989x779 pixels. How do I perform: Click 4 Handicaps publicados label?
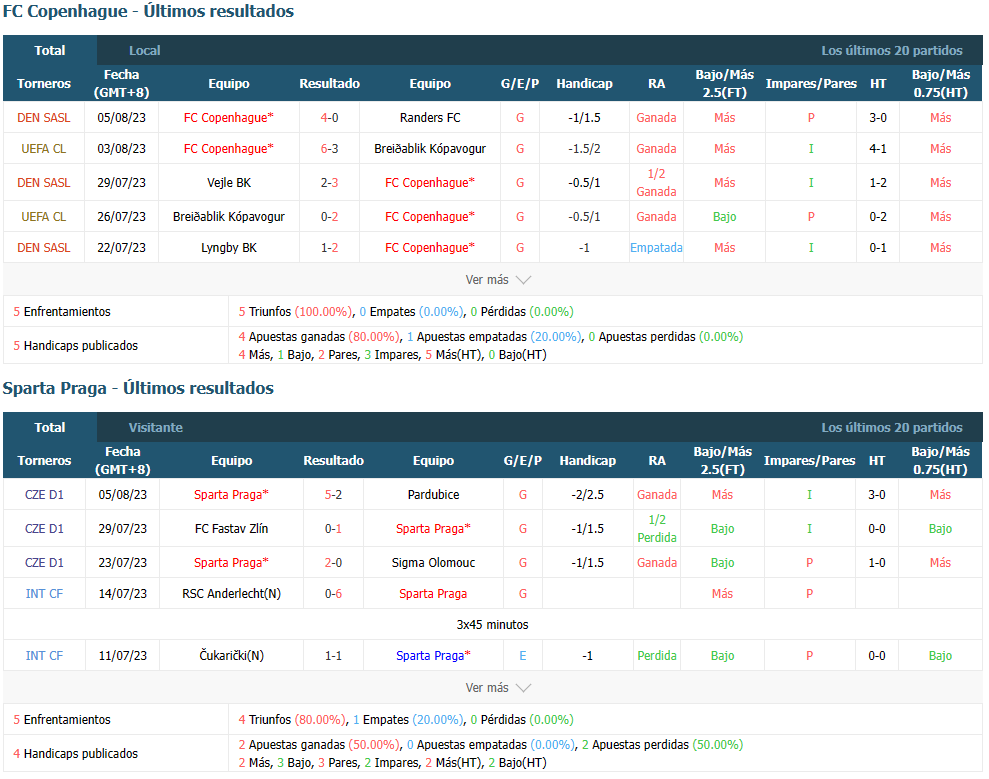(76, 754)
